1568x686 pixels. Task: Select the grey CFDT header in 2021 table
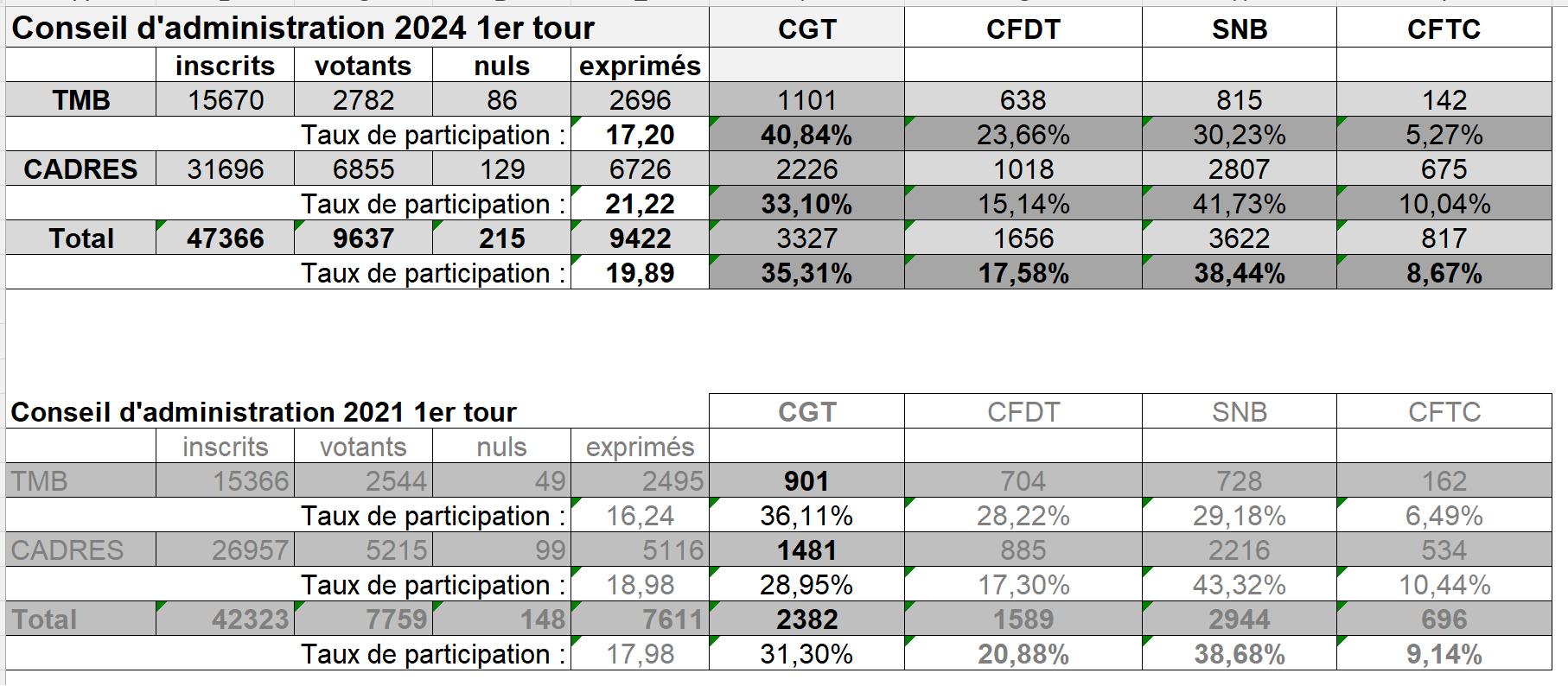(1023, 412)
